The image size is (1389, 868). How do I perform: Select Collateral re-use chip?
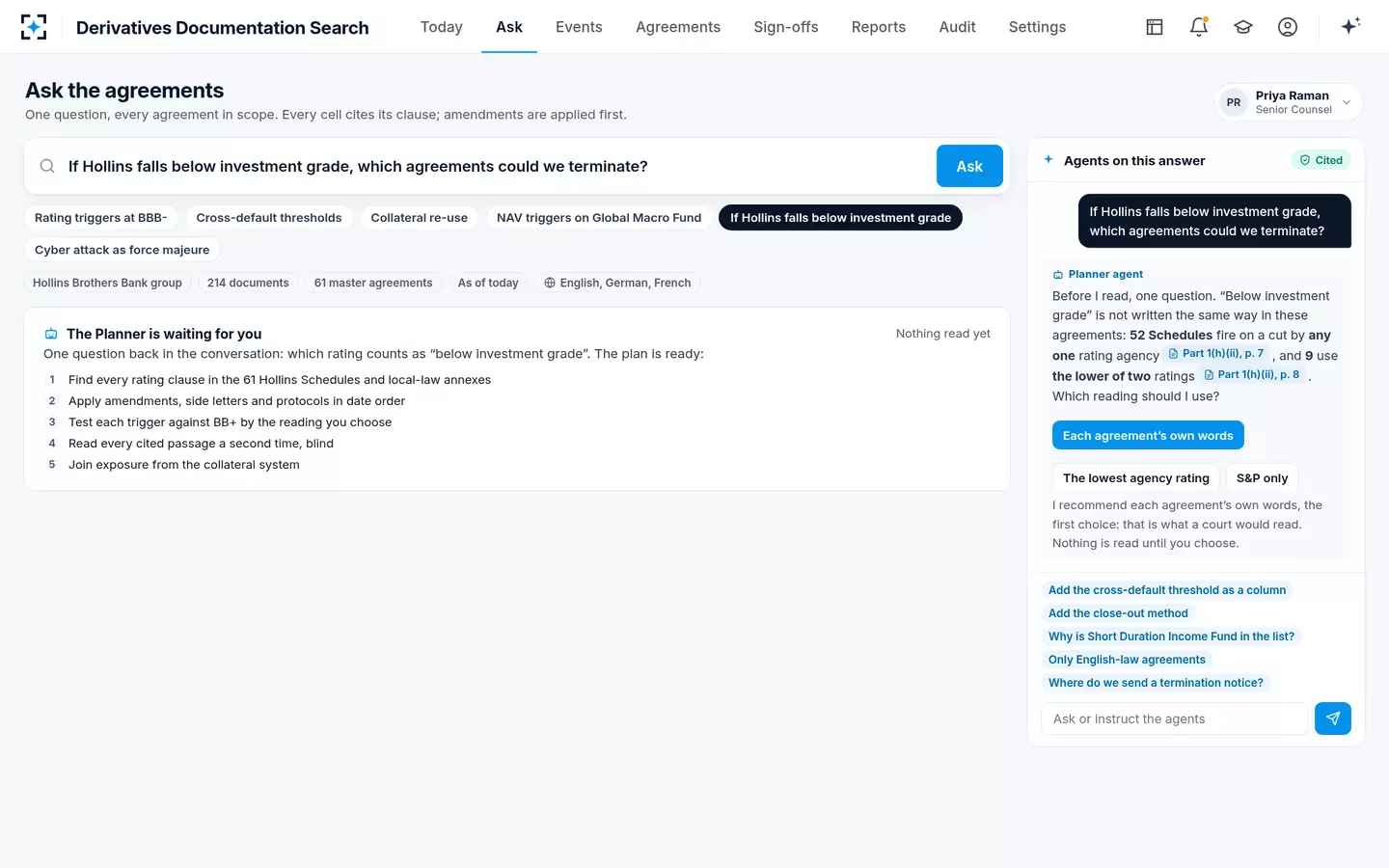[x=420, y=218]
